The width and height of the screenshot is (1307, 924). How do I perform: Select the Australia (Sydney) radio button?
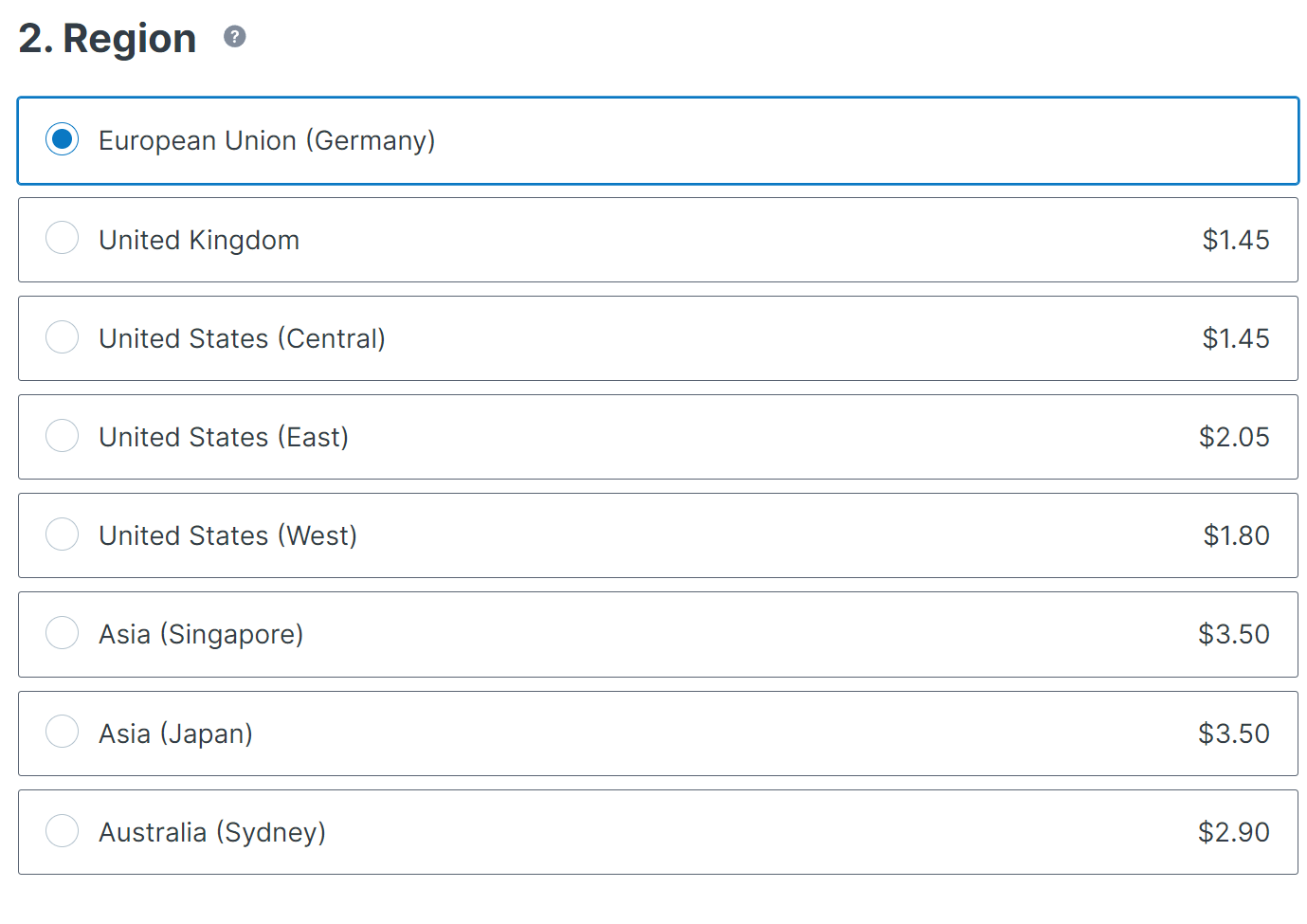click(63, 830)
